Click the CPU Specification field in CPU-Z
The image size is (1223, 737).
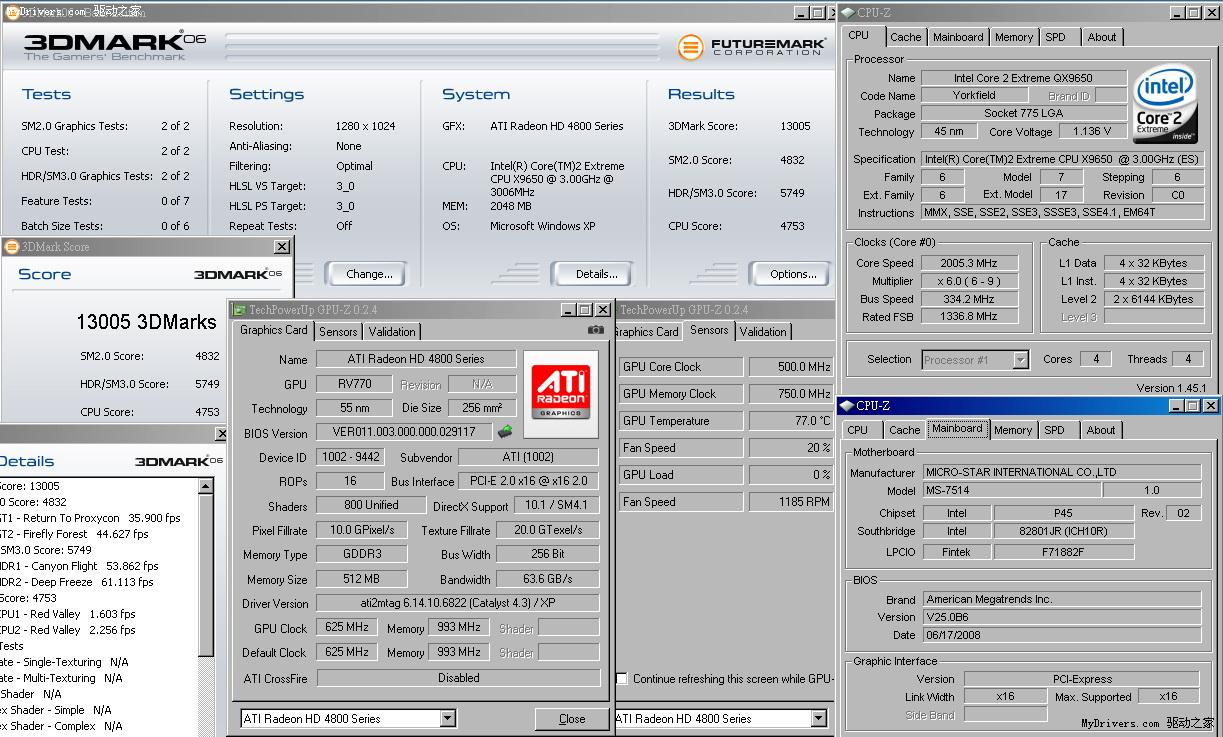pos(1062,159)
